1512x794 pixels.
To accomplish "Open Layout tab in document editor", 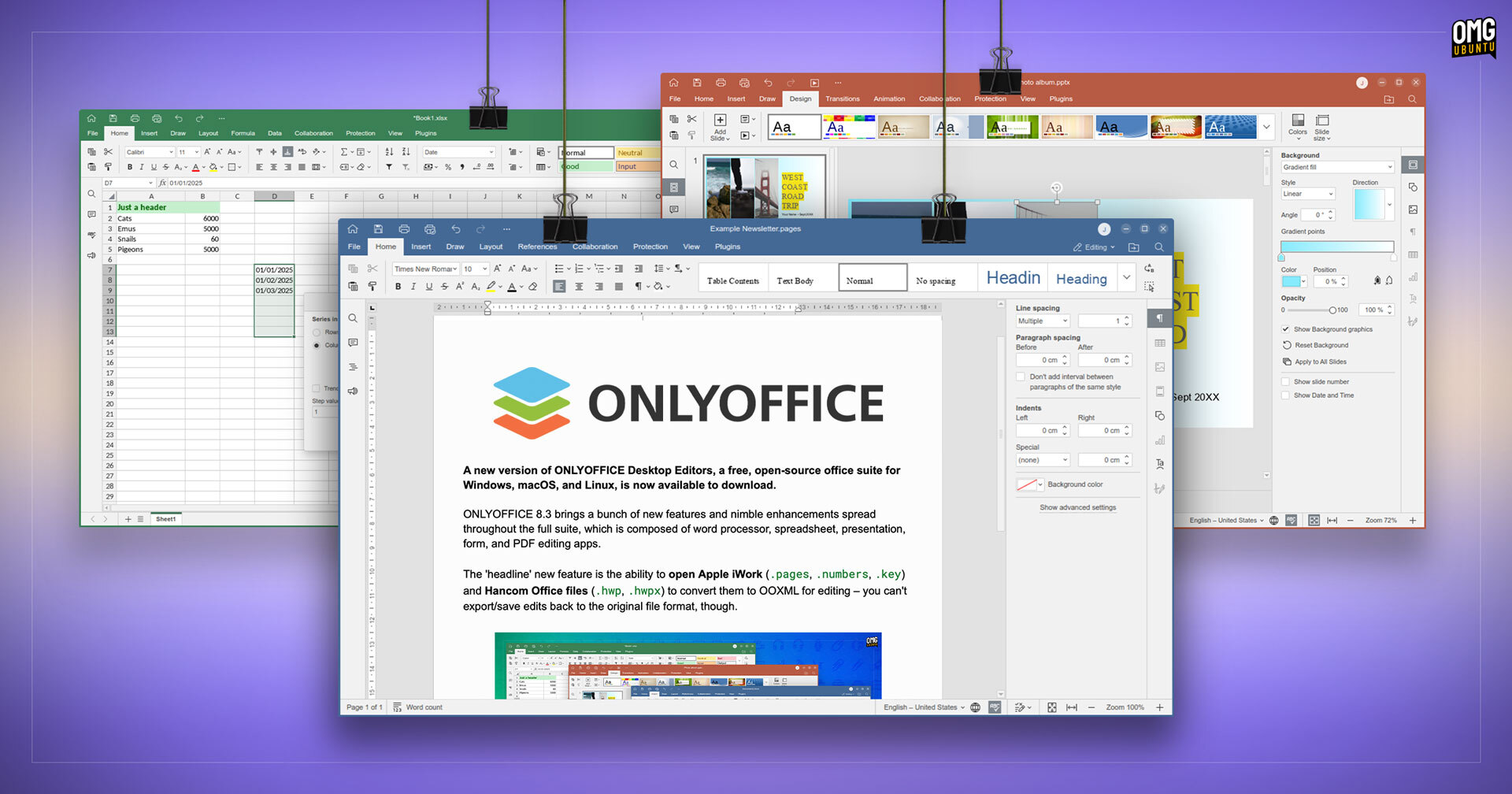I will click(x=491, y=247).
